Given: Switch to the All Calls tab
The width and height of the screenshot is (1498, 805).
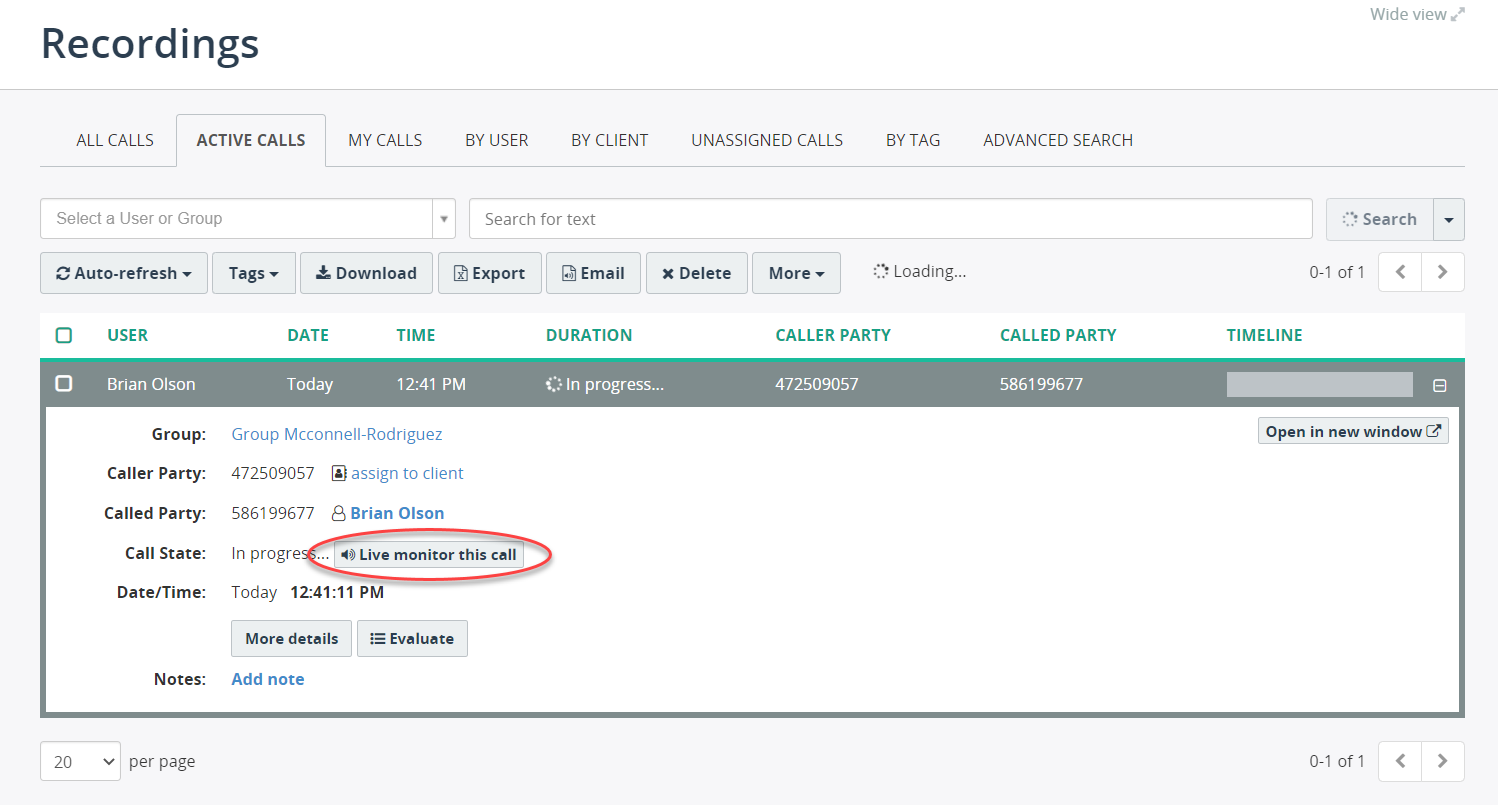Looking at the screenshot, I should click(115, 140).
